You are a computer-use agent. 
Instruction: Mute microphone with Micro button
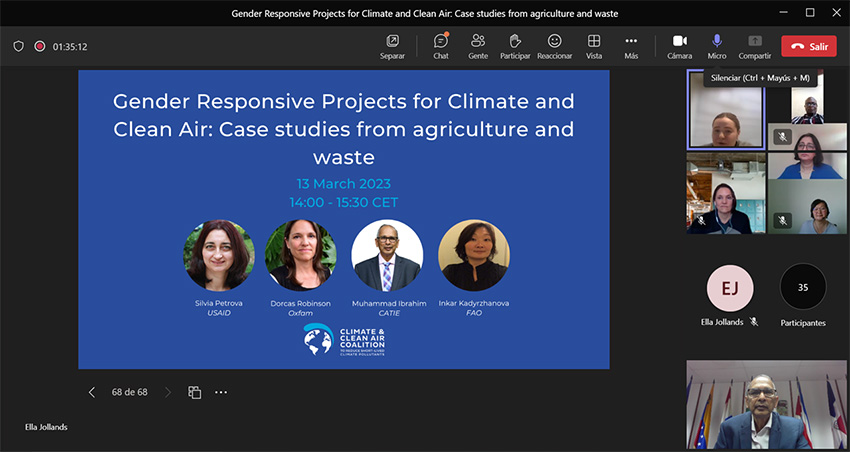tap(717, 47)
